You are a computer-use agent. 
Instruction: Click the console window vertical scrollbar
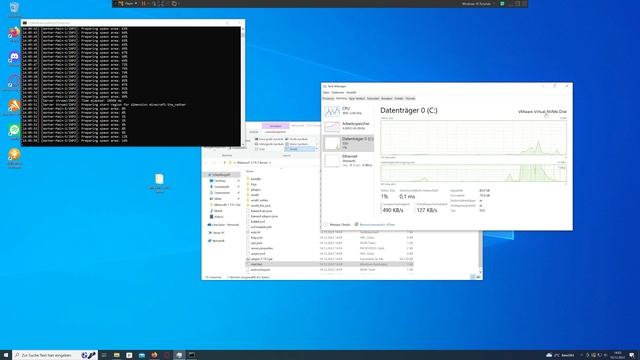click(x=243, y=86)
